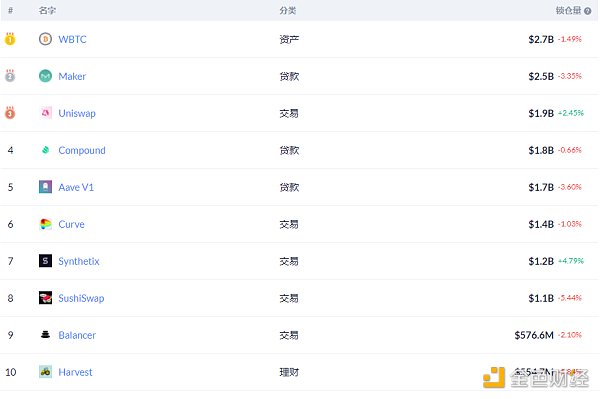Click the Curve rainbow logo icon
600x399 pixels.
(x=46, y=224)
